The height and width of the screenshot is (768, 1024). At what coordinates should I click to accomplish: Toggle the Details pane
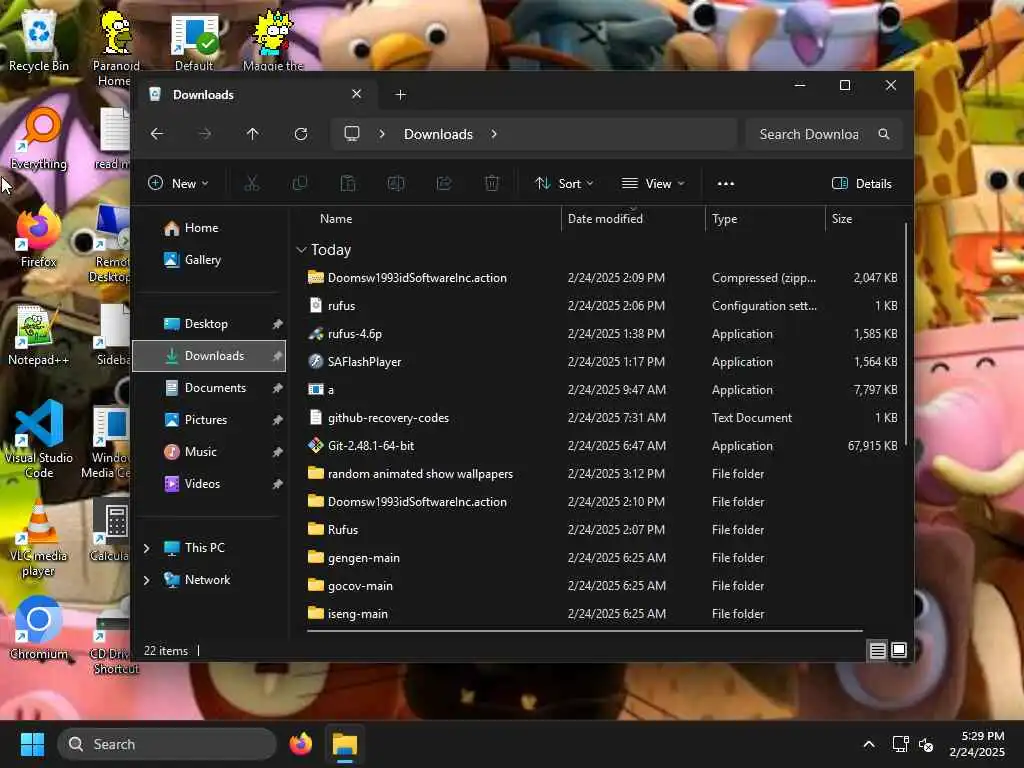coord(861,184)
